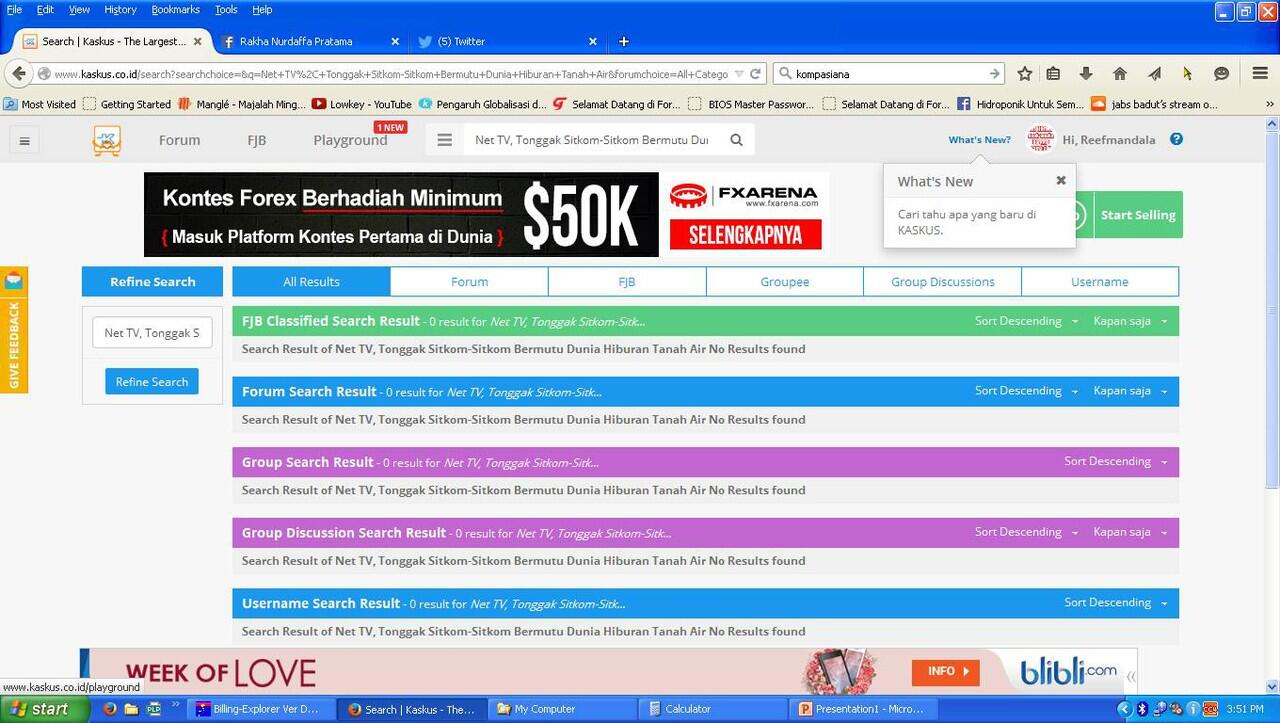Click the search go arrow in kompasiana box
1280x723 pixels.
(x=994, y=73)
